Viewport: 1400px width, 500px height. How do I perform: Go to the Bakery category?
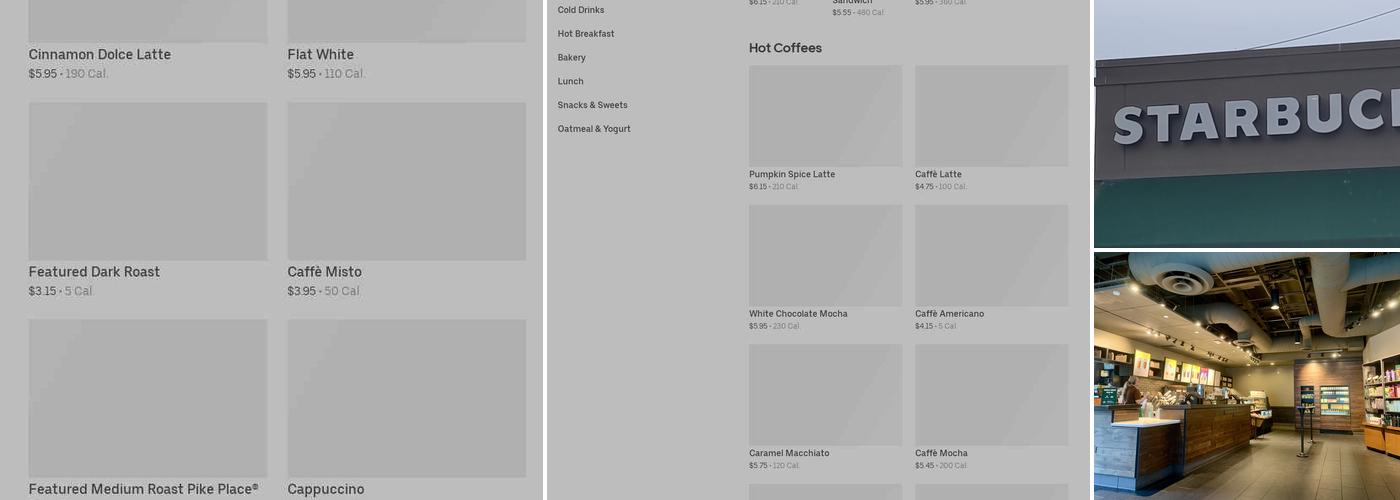572,58
